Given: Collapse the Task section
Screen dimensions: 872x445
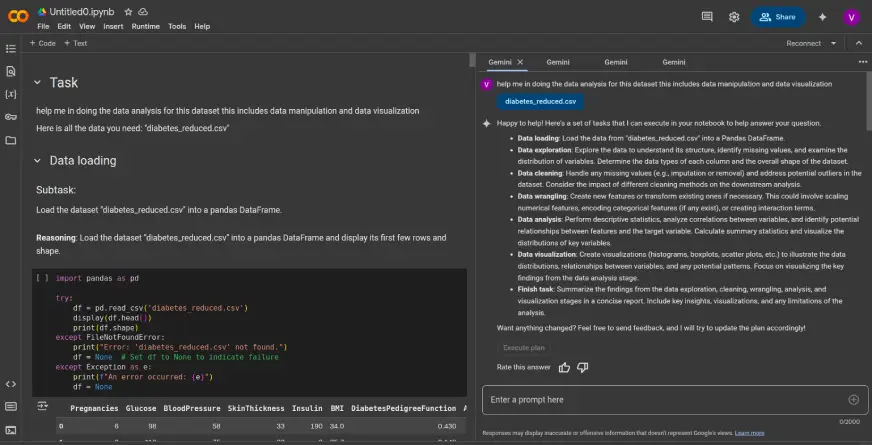Looking at the screenshot, I should 37,83.
